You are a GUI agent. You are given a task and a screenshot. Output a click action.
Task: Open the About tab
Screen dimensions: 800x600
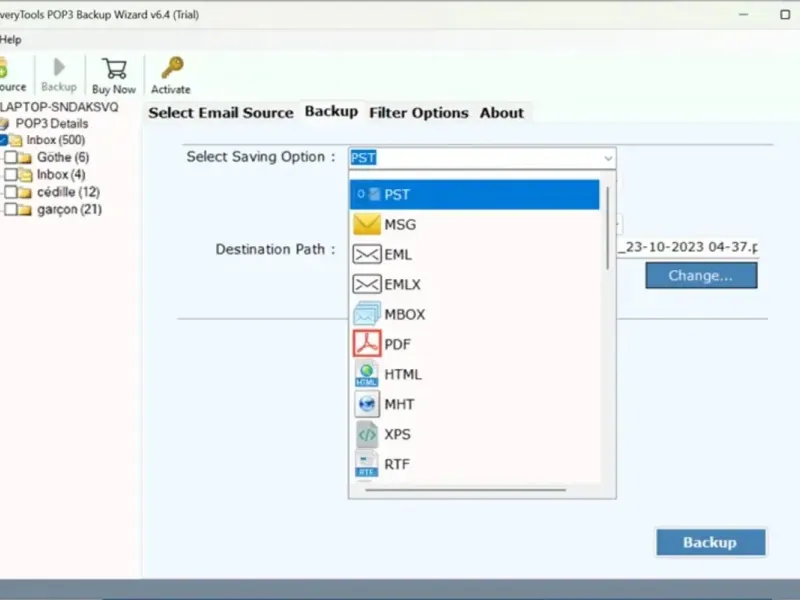pyautogui.click(x=502, y=113)
